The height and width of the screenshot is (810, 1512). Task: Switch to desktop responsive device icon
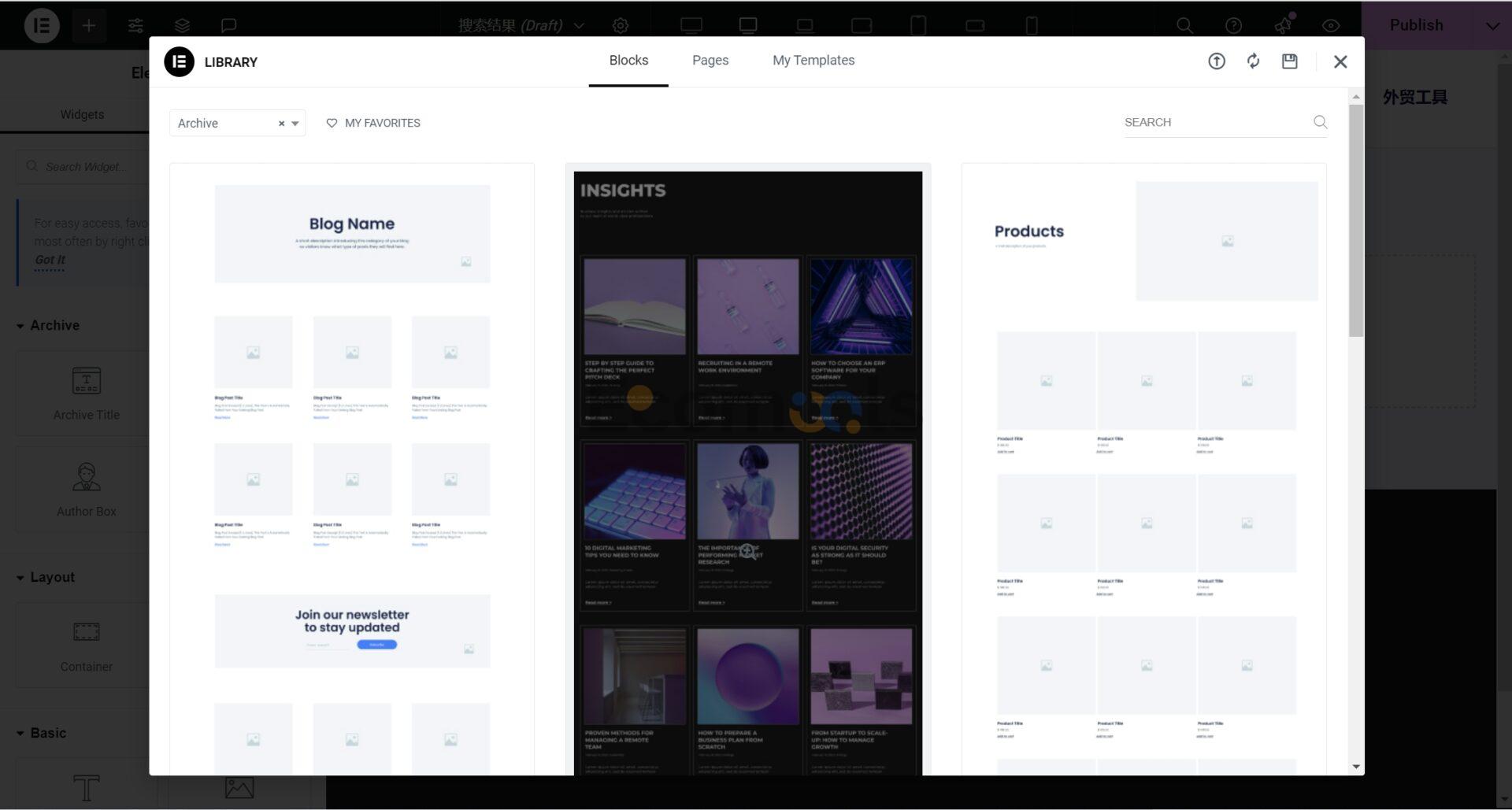coord(748,25)
